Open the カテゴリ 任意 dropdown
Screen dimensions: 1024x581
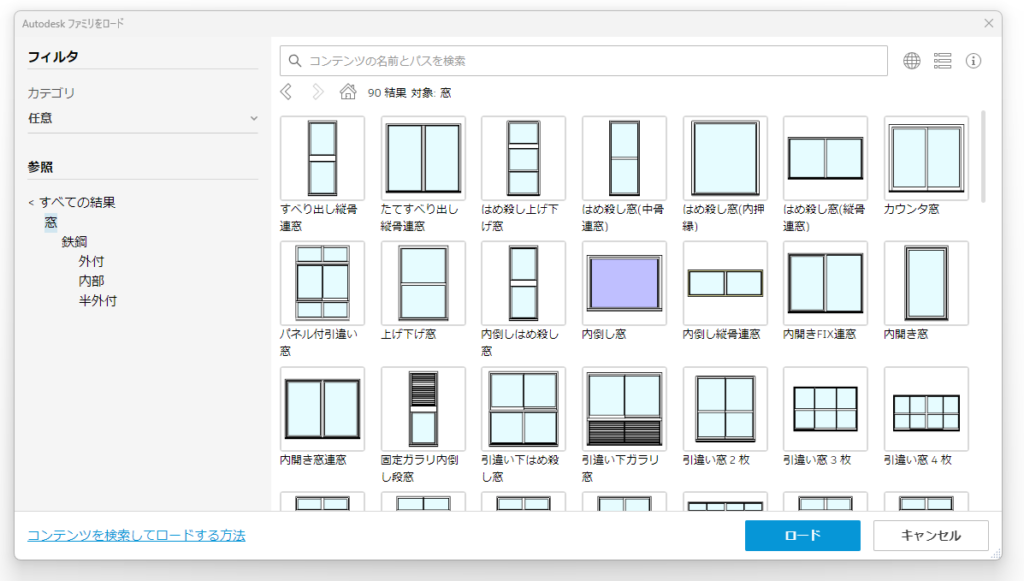[x=143, y=118]
